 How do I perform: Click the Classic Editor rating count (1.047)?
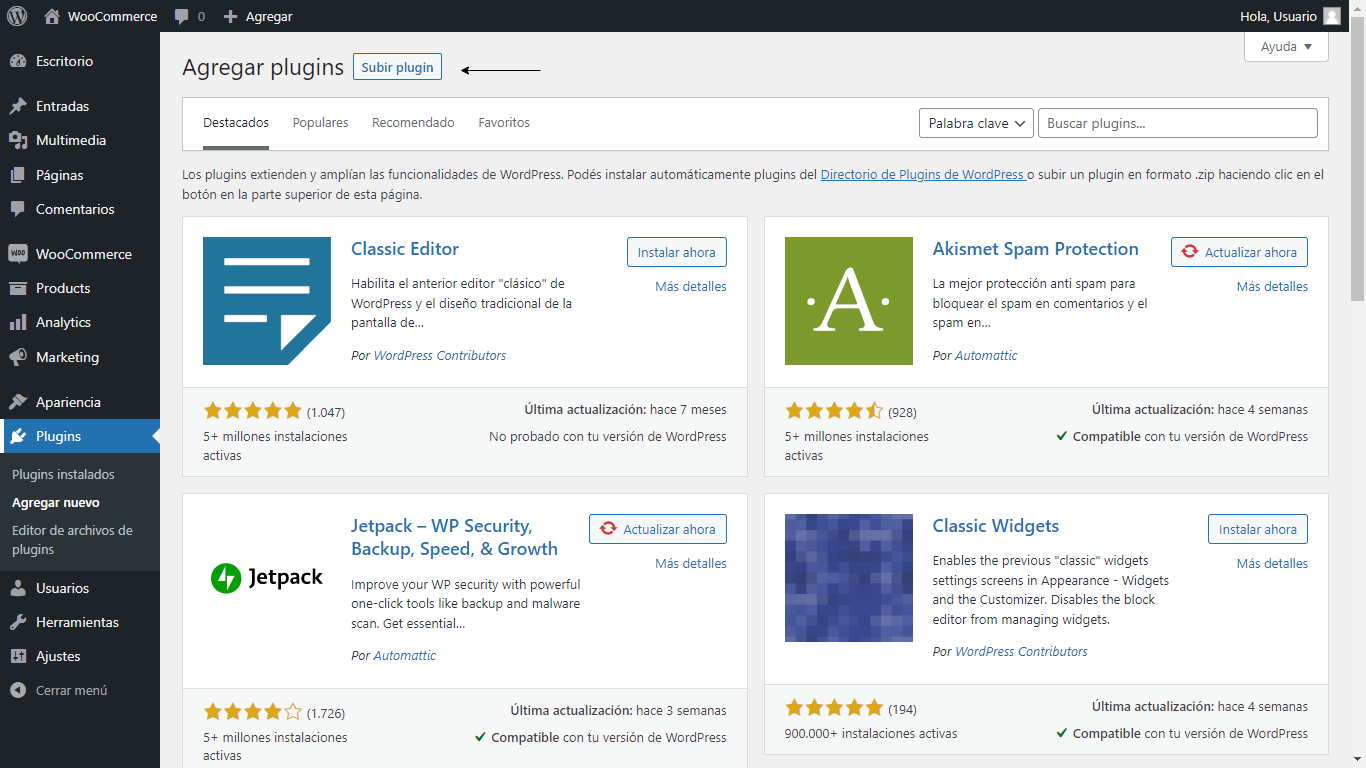(x=326, y=412)
